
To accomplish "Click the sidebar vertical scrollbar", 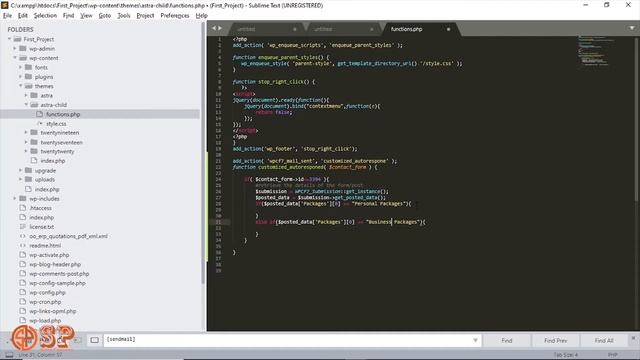I will 203,153.
